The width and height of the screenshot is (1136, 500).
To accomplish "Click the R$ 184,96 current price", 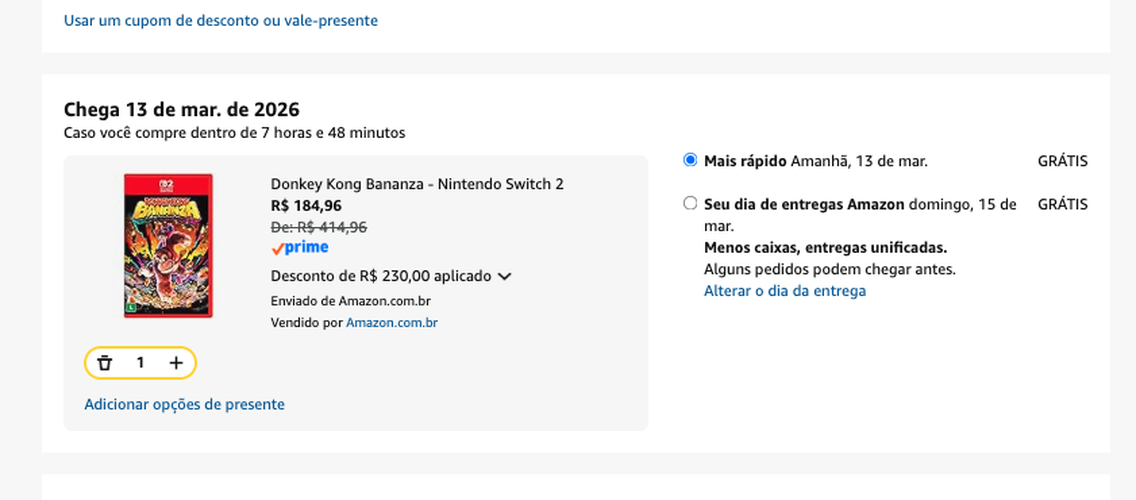I will click(306, 206).
